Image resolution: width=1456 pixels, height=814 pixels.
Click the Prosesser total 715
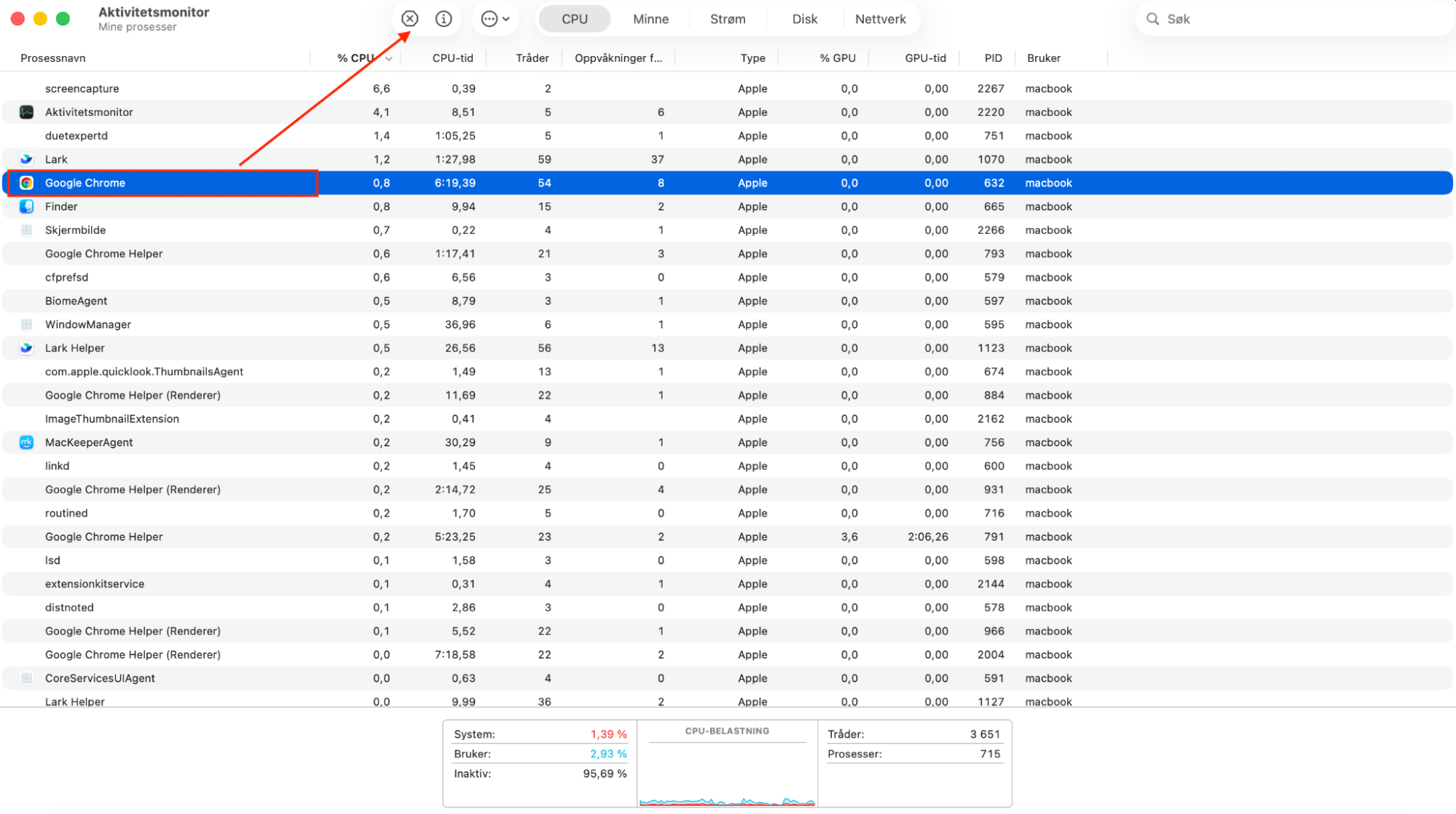[x=990, y=754]
